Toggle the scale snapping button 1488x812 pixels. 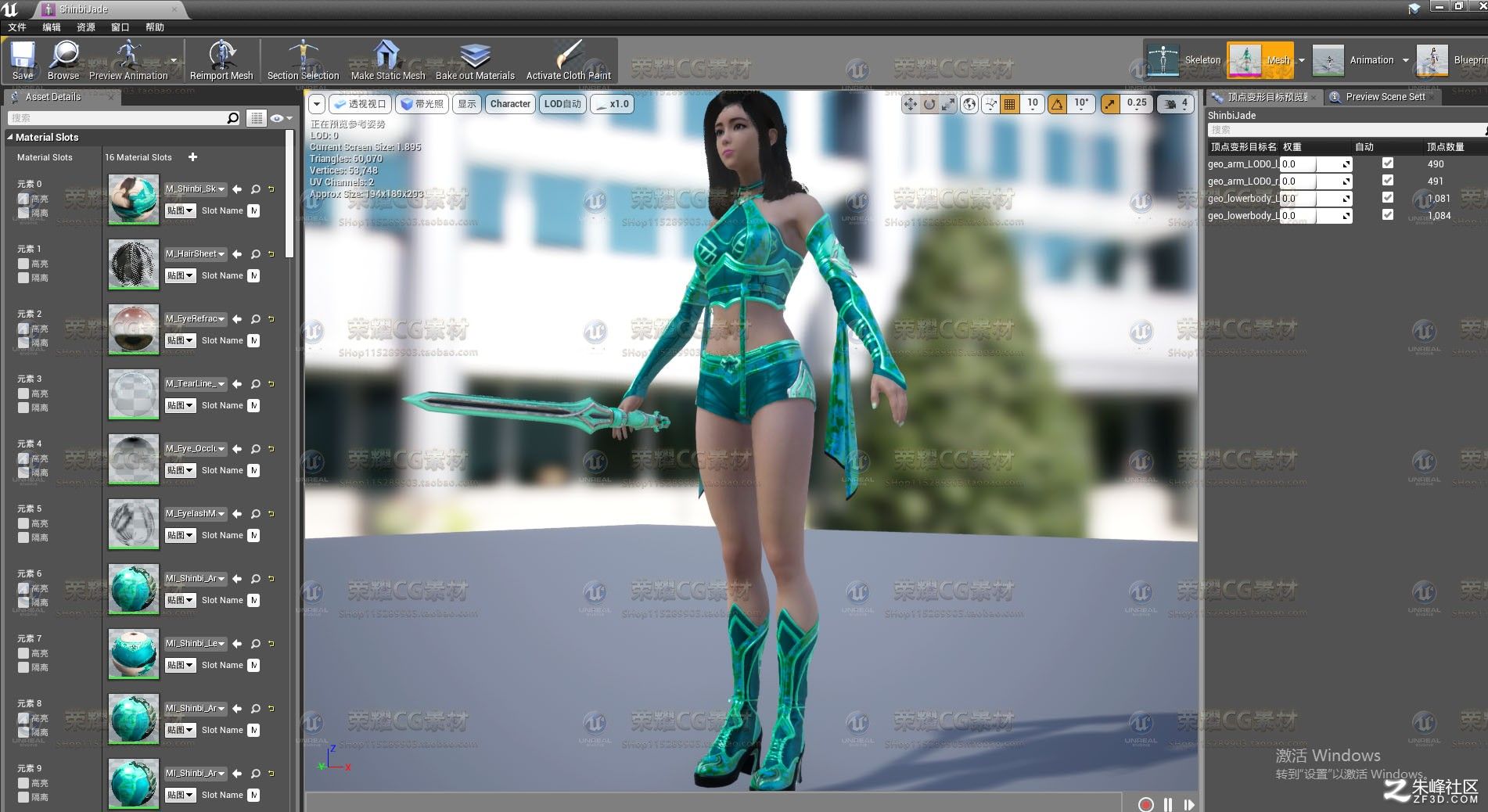coord(1110,103)
